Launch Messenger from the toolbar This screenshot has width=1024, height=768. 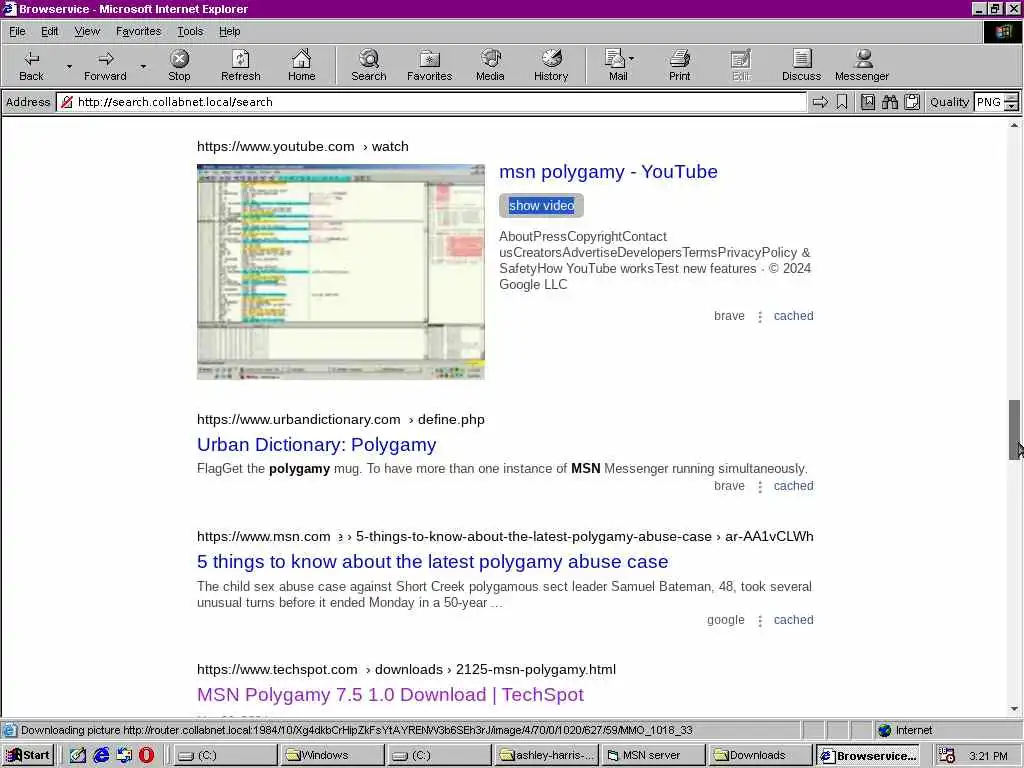click(862, 65)
